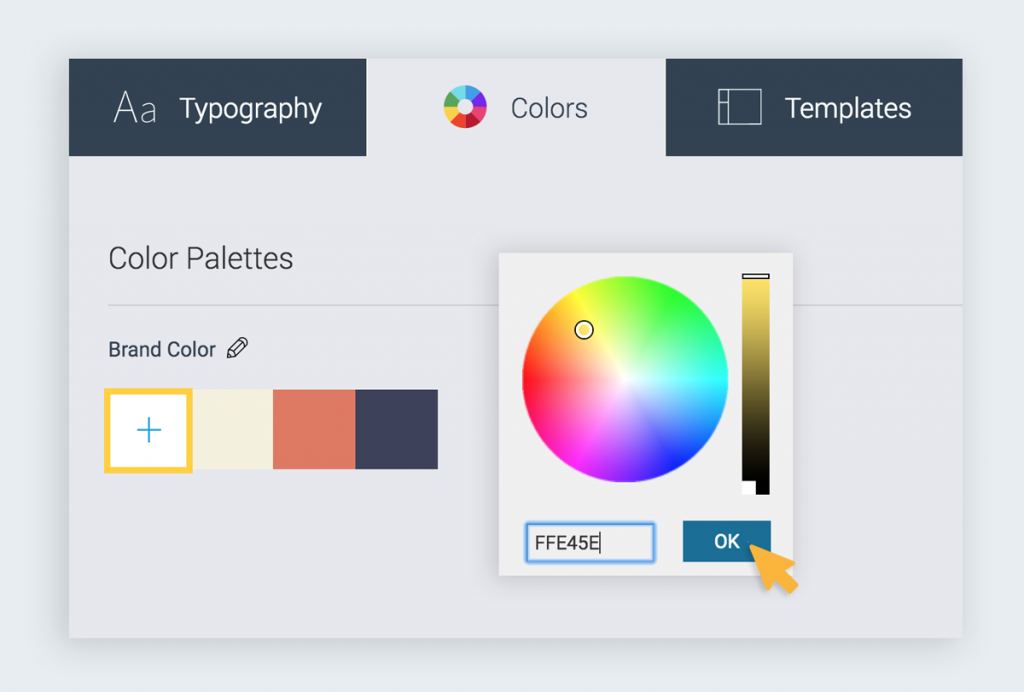Screen dimensions: 1024x692
Task: Click the highlighted add-swatch tile
Action: (148, 428)
